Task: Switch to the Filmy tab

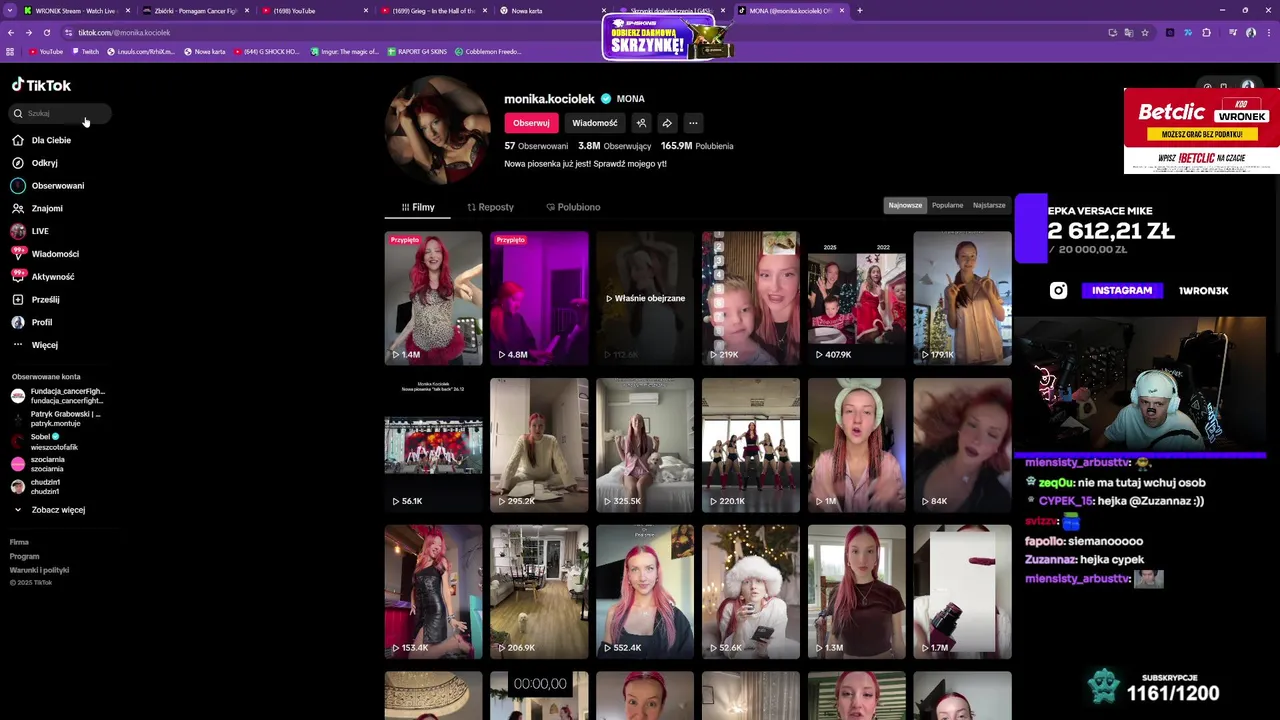Action: pos(418,207)
